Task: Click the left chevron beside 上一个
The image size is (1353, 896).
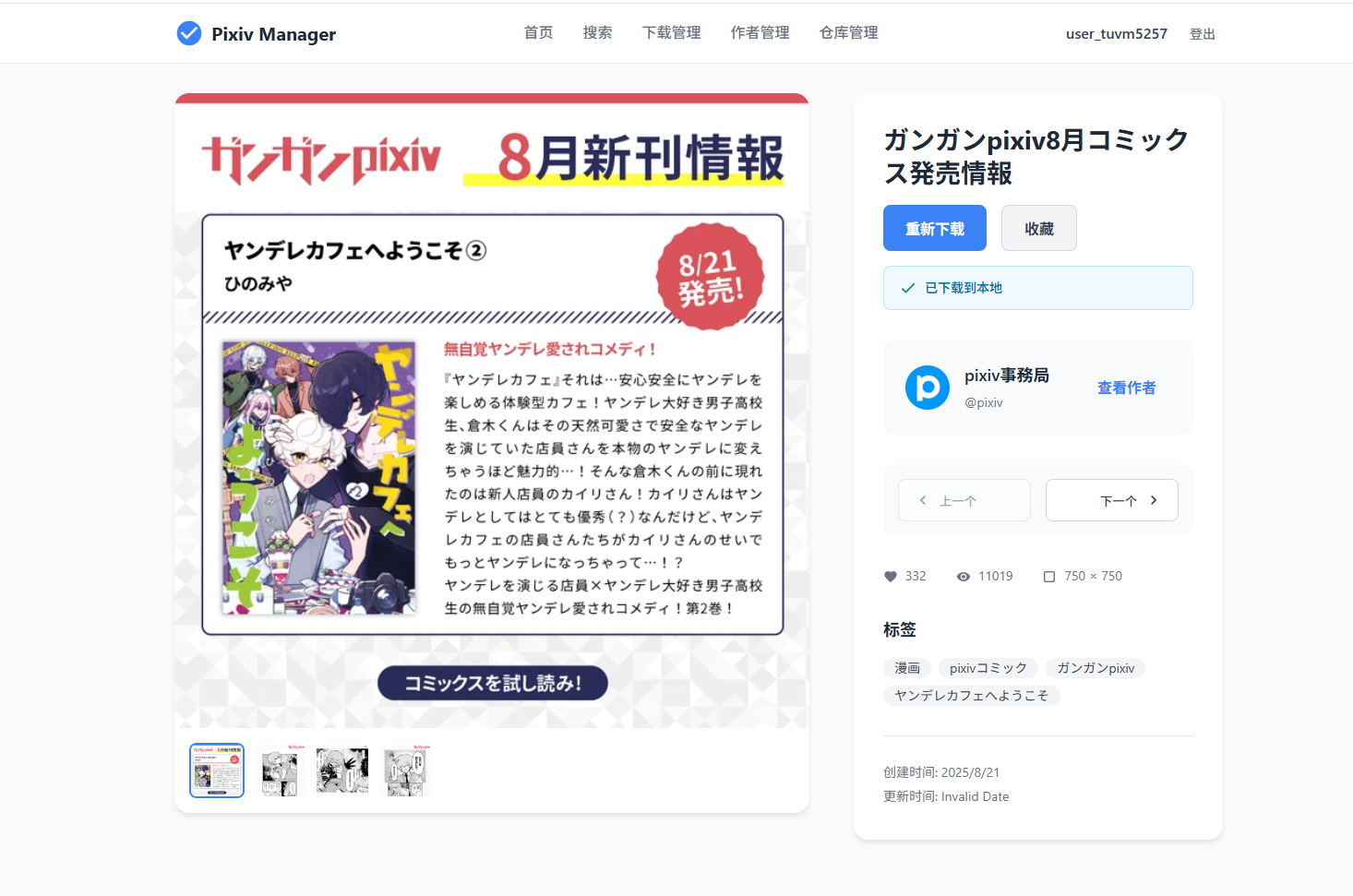Action: point(923,500)
